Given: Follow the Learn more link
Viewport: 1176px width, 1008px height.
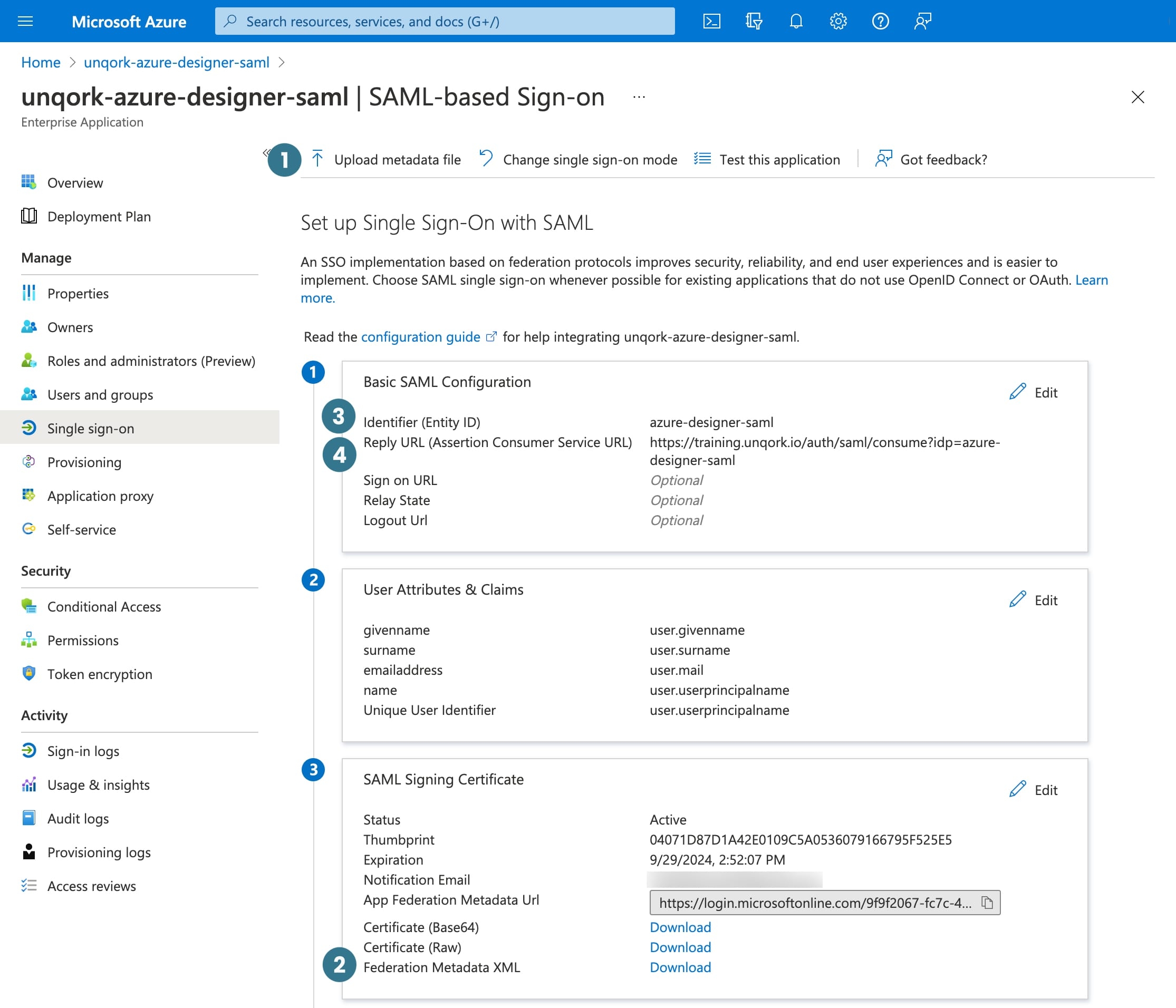Looking at the screenshot, I should pyautogui.click(x=1091, y=280).
